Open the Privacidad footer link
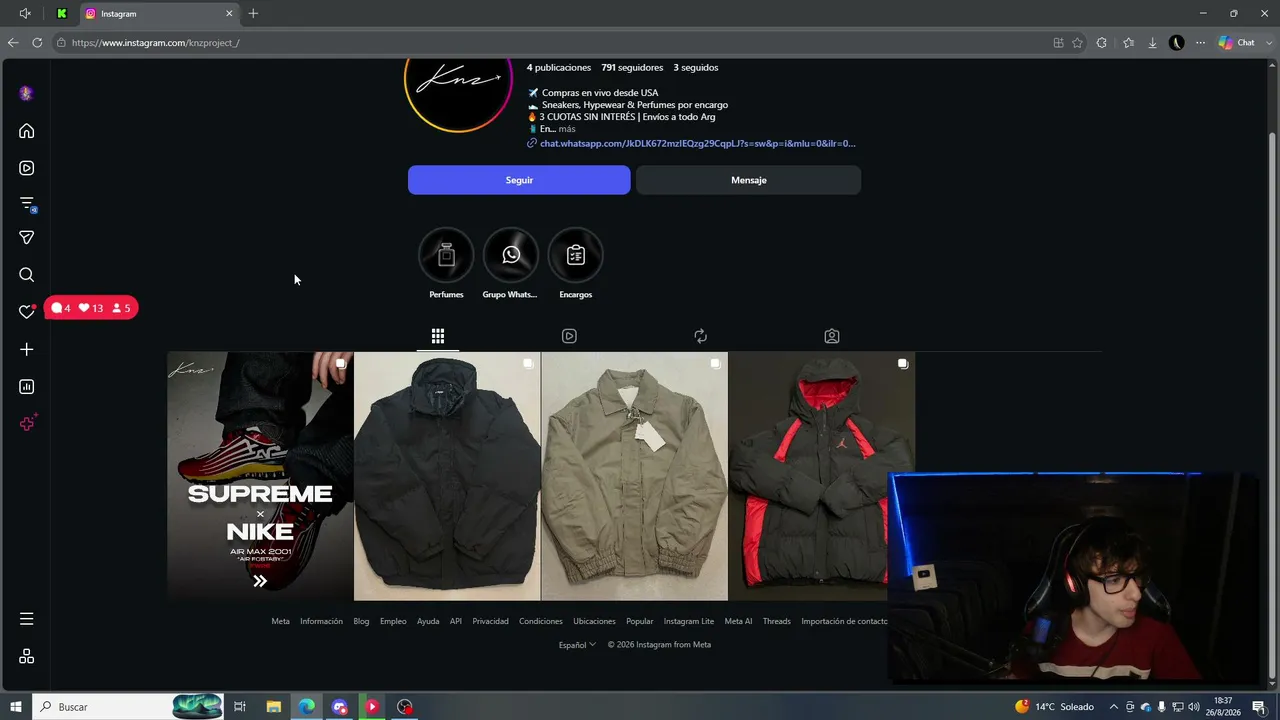1280x720 pixels. pyautogui.click(x=490, y=621)
